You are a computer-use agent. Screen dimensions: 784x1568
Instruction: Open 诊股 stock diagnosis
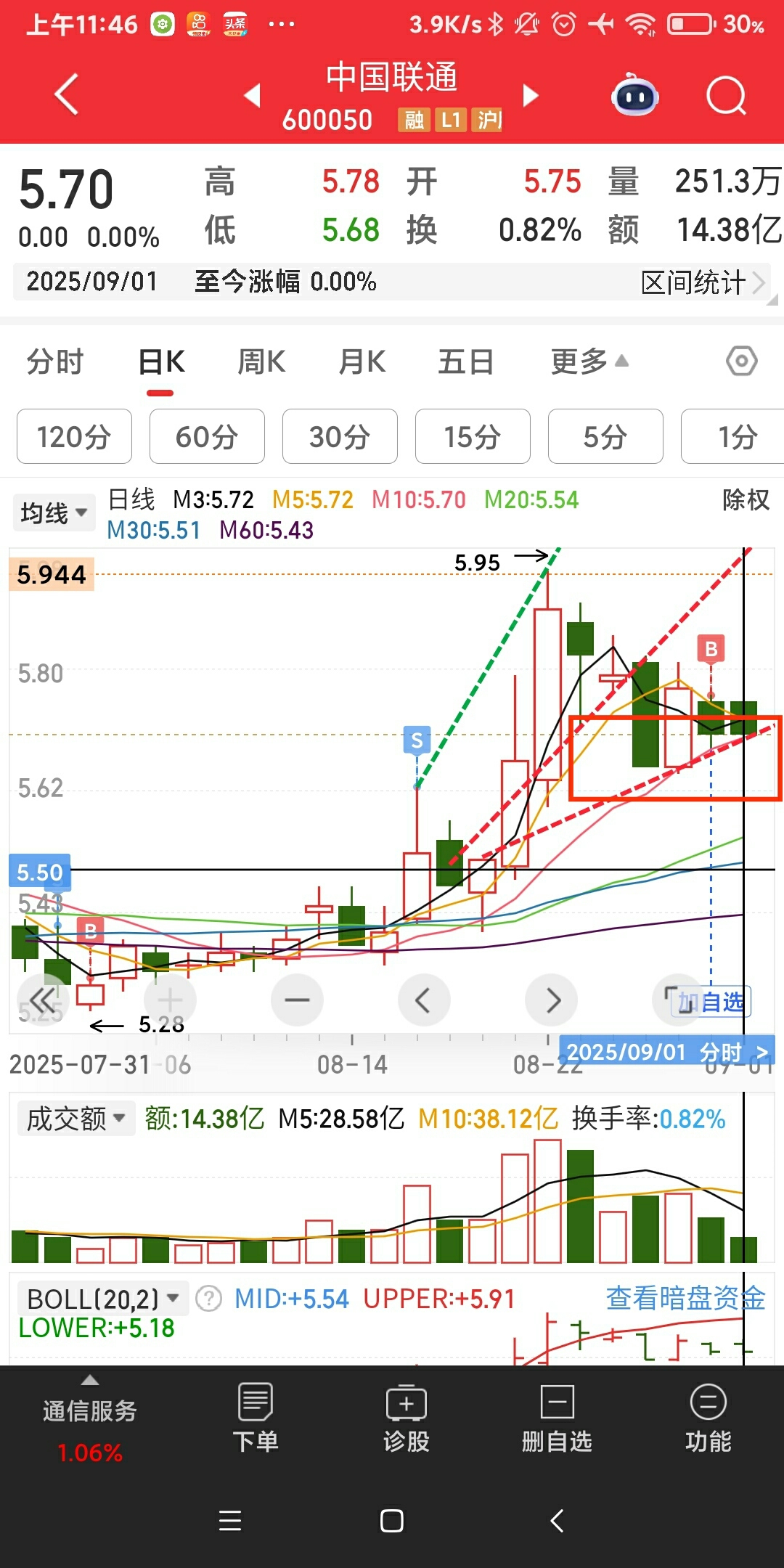click(x=407, y=1418)
